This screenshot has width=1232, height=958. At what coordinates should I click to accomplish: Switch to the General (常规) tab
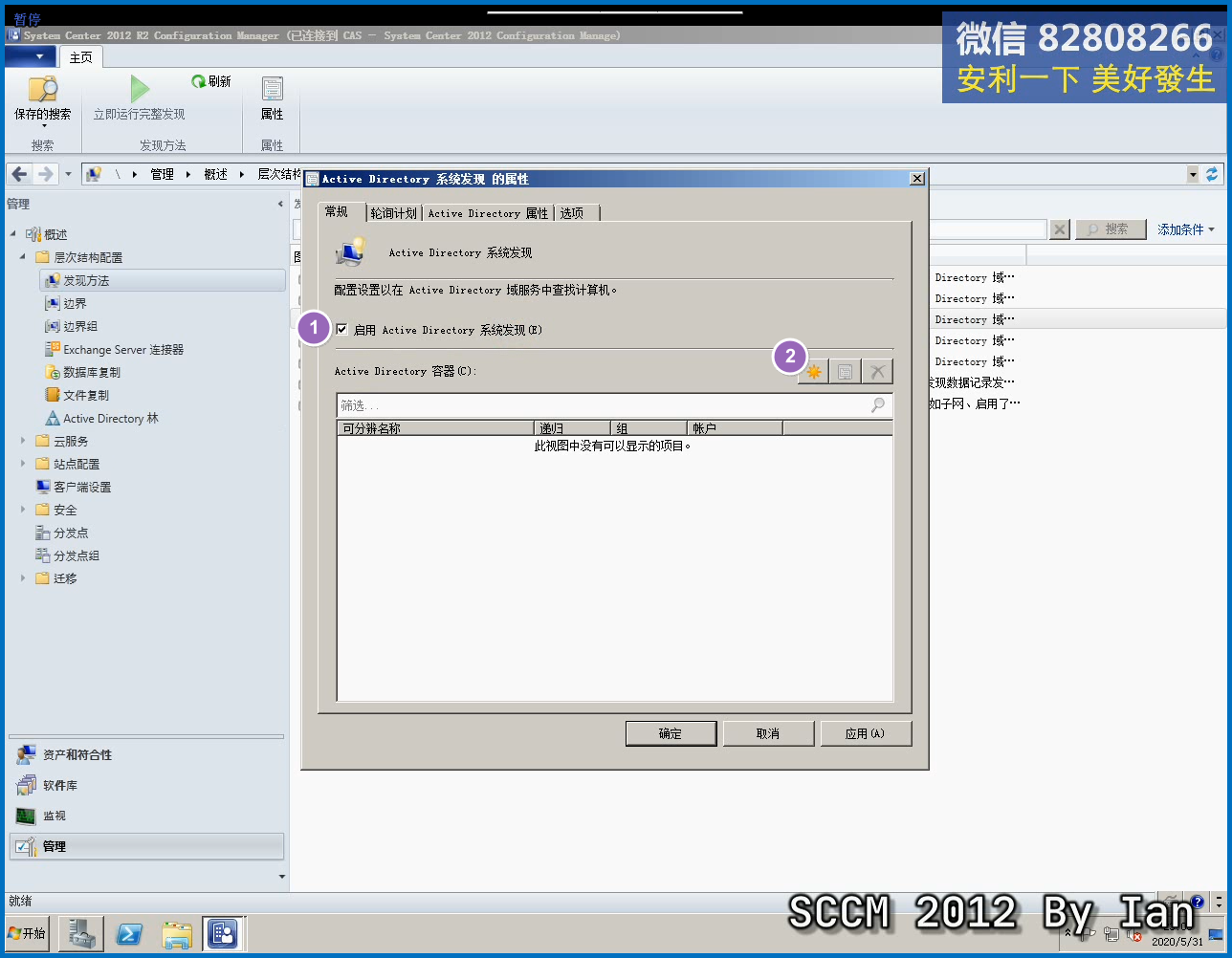pyautogui.click(x=337, y=212)
